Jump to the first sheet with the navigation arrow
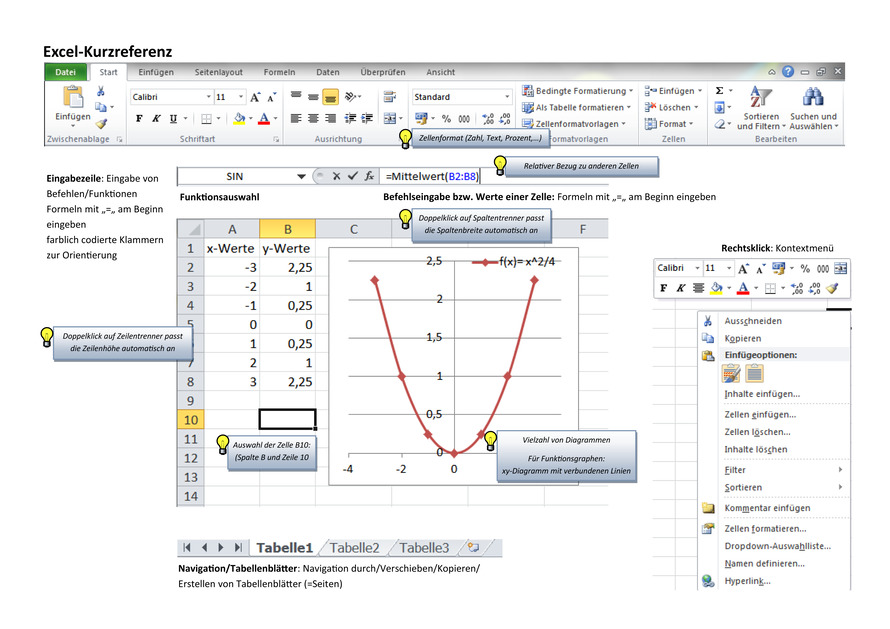Image resolution: width=890 pixels, height=629 pixels. point(187,547)
